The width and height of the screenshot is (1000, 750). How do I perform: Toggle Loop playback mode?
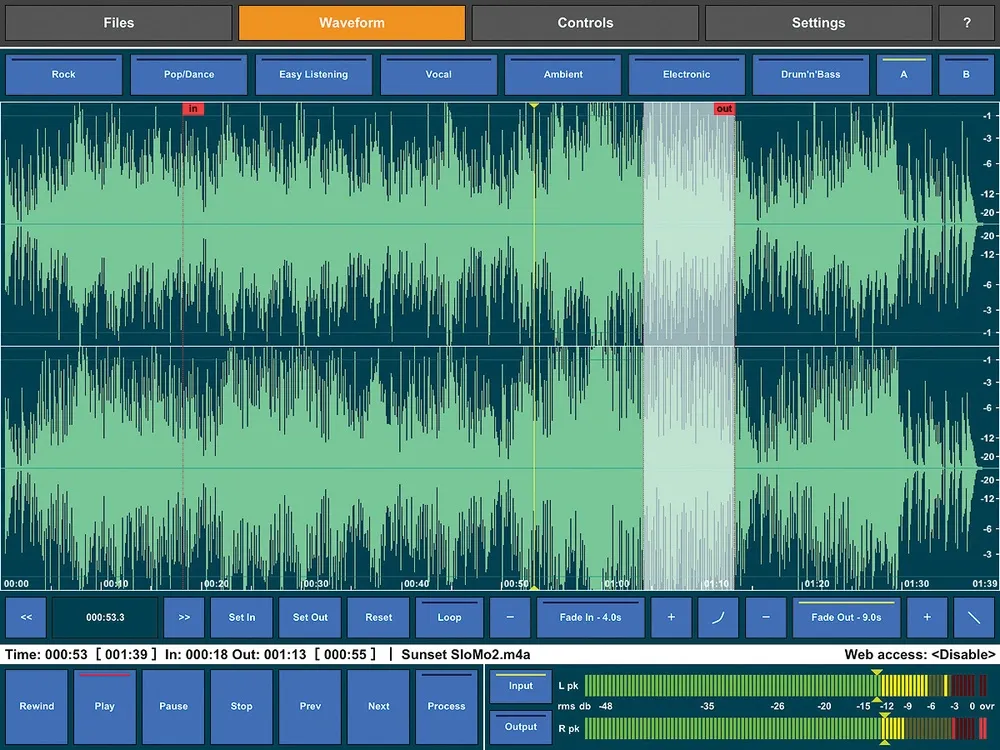449,618
